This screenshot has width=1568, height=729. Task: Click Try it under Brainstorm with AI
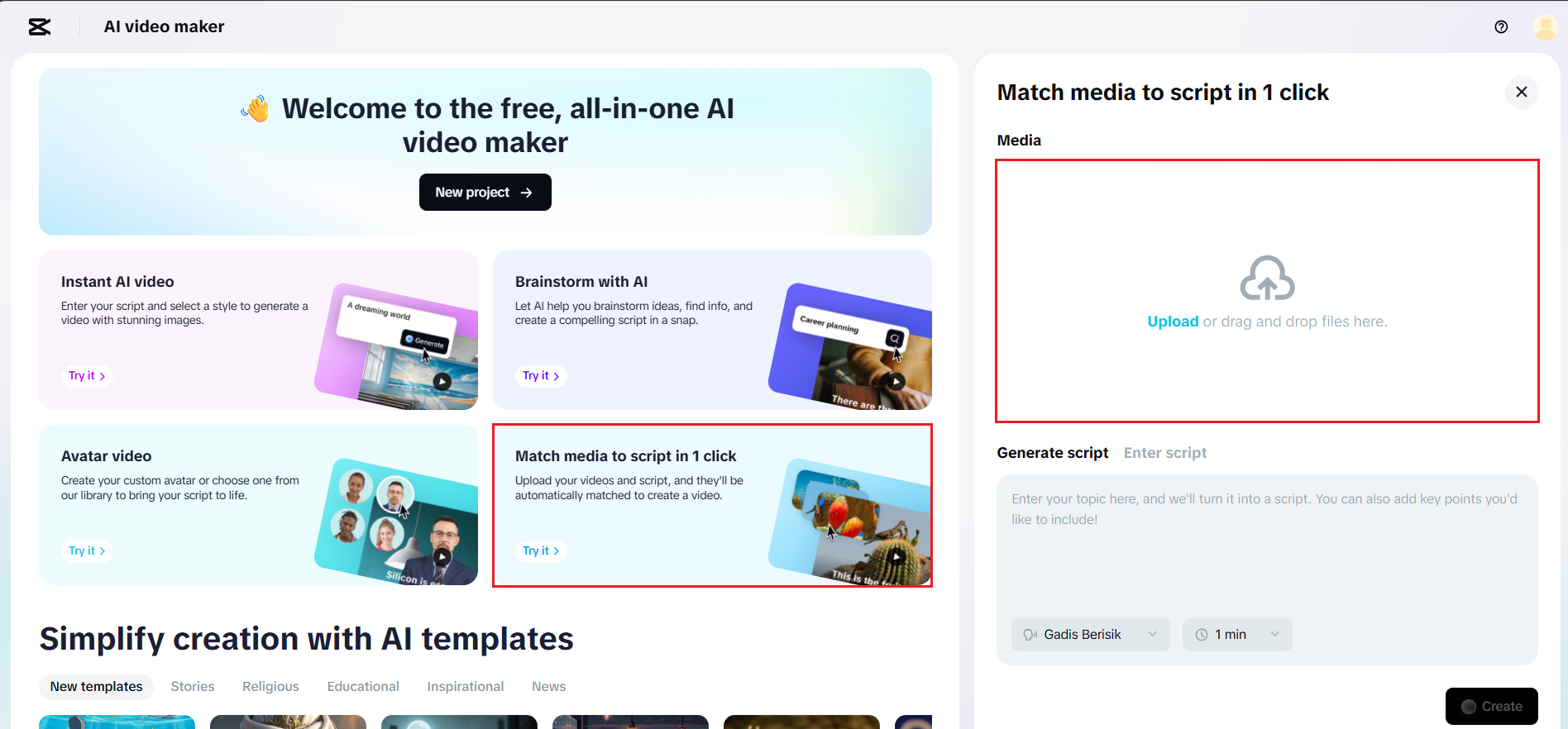coord(541,376)
